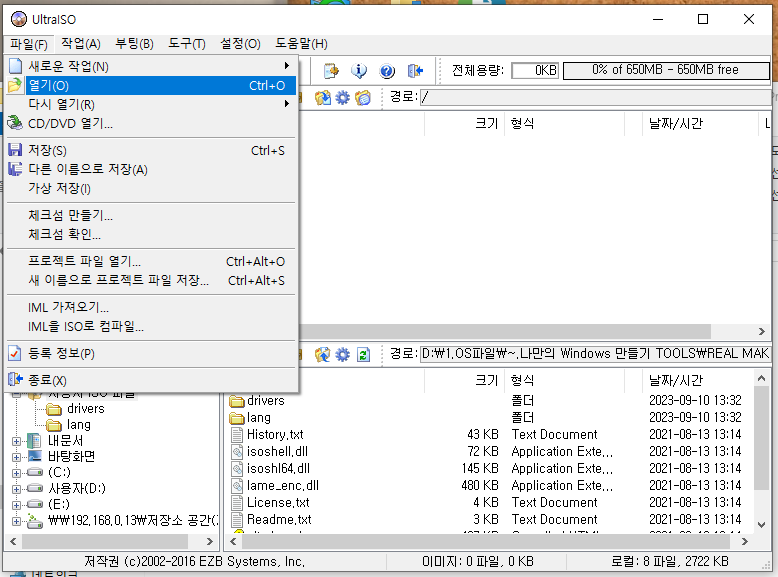Open the 파일(F) menu
Screen dimensions: 778x577
pos(29,44)
